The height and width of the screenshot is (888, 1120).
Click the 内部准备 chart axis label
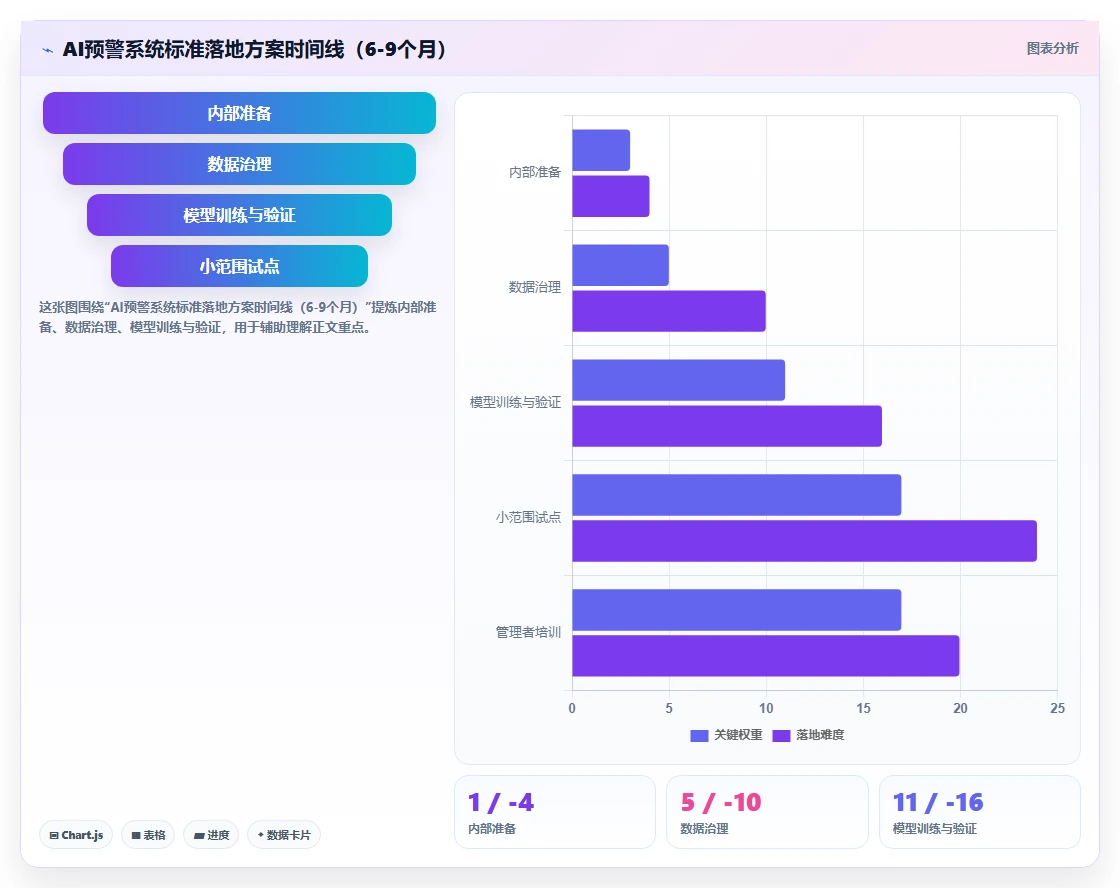pyautogui.click(x=534, y=172)
